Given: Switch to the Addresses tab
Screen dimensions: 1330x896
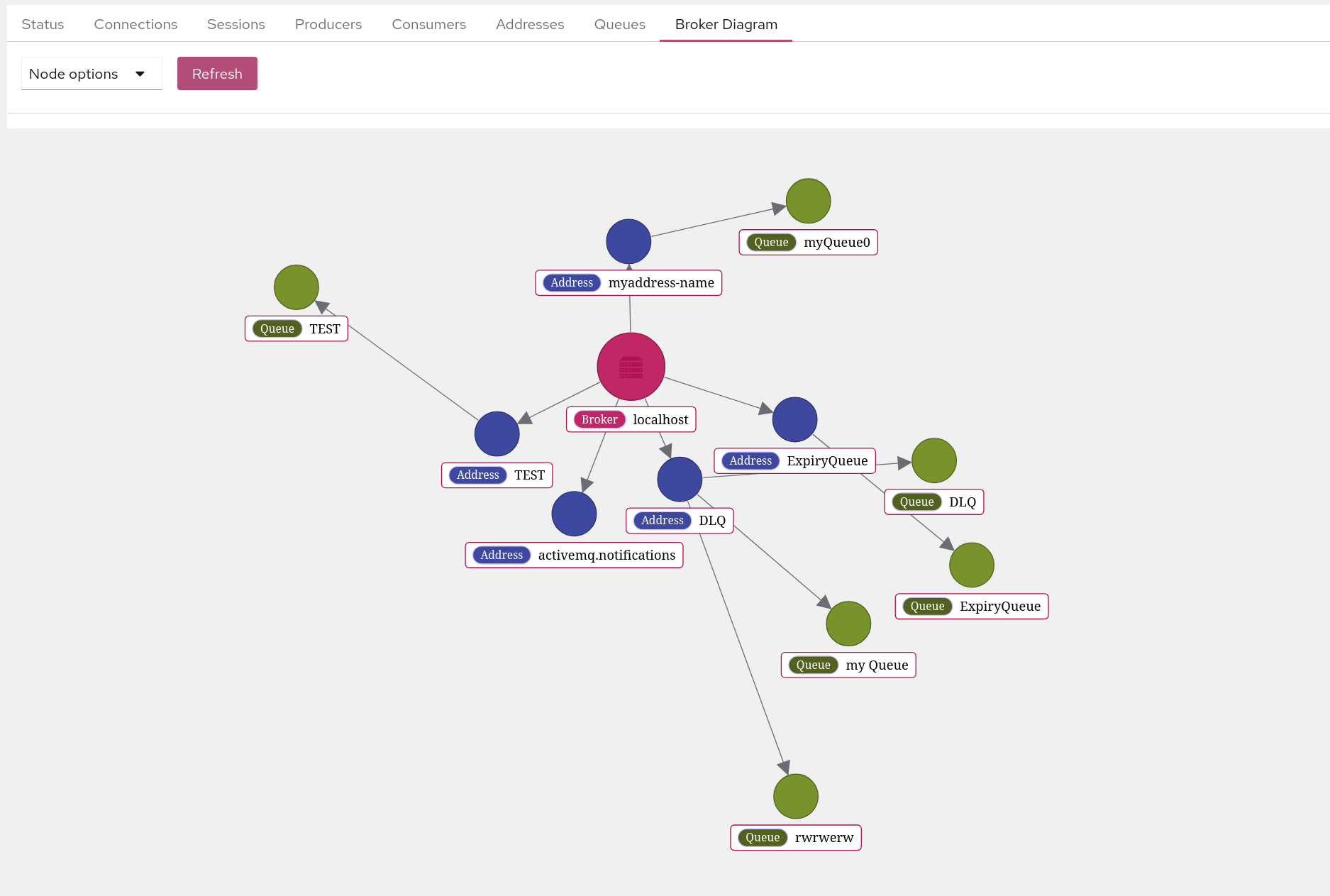Looking at the screenshot, I should click(530, 24).
